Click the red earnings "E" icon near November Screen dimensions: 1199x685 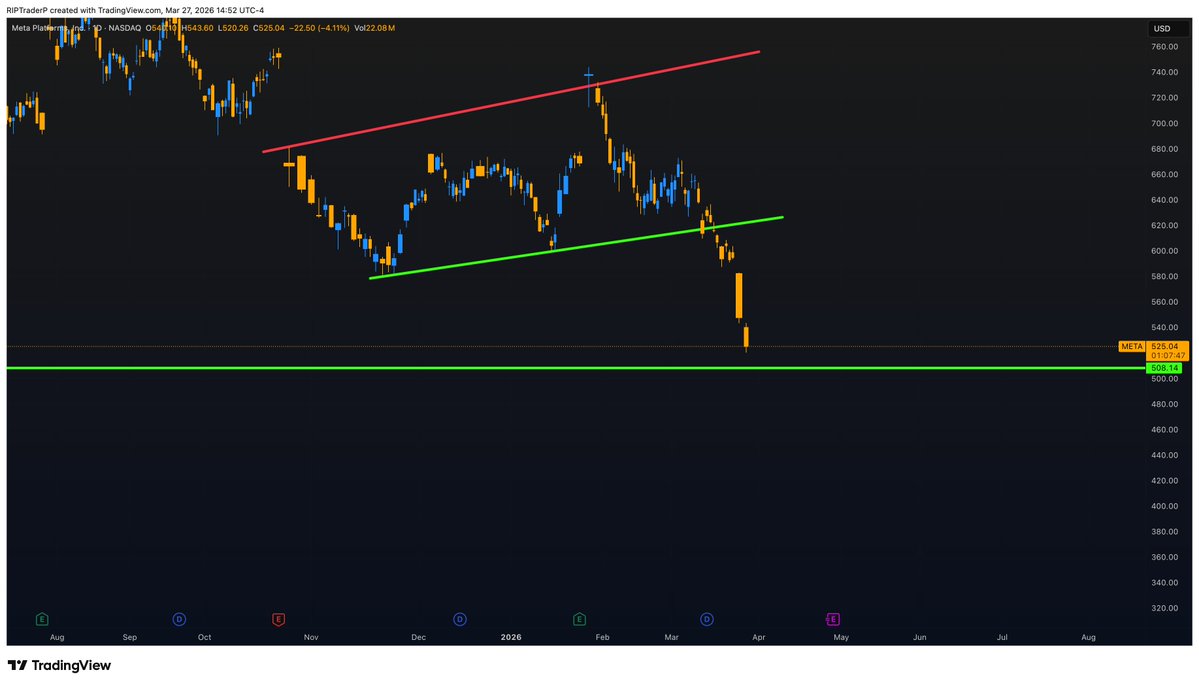point(277,619)
